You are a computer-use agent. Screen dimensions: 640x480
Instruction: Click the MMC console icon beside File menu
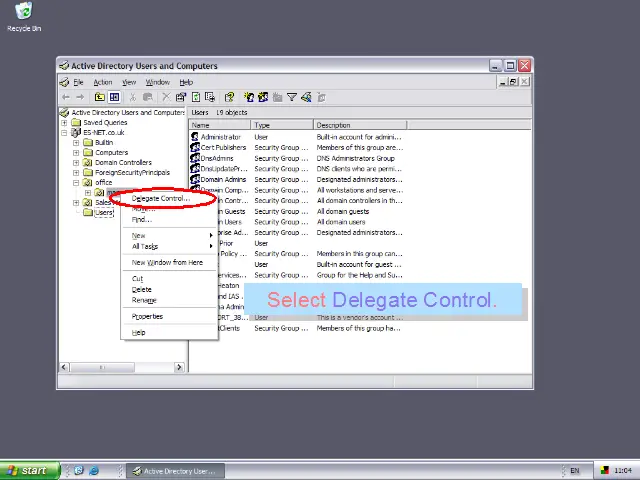(x=64, y=82)
